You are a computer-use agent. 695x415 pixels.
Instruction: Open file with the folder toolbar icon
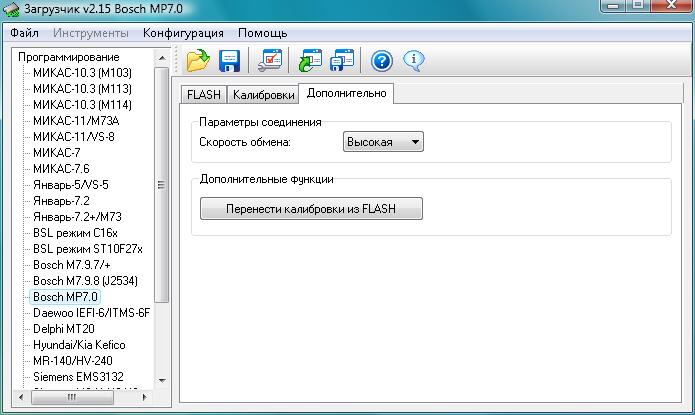pyautogui.click(x=198, y=61)
